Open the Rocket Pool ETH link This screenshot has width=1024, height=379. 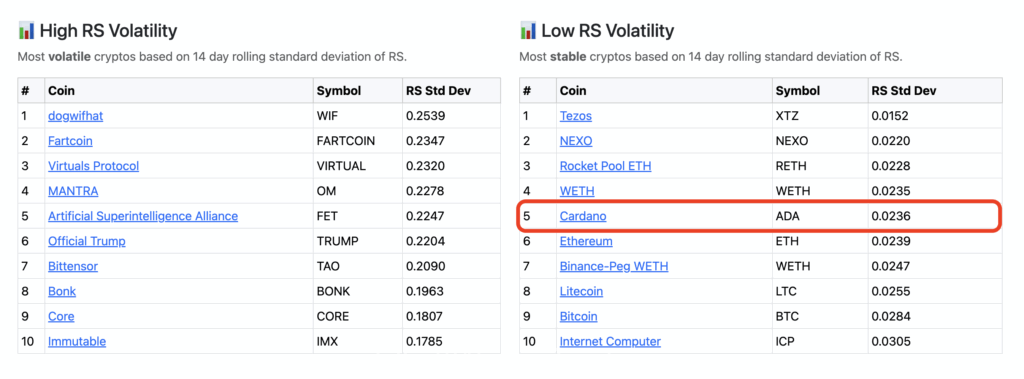pos(605,166)
